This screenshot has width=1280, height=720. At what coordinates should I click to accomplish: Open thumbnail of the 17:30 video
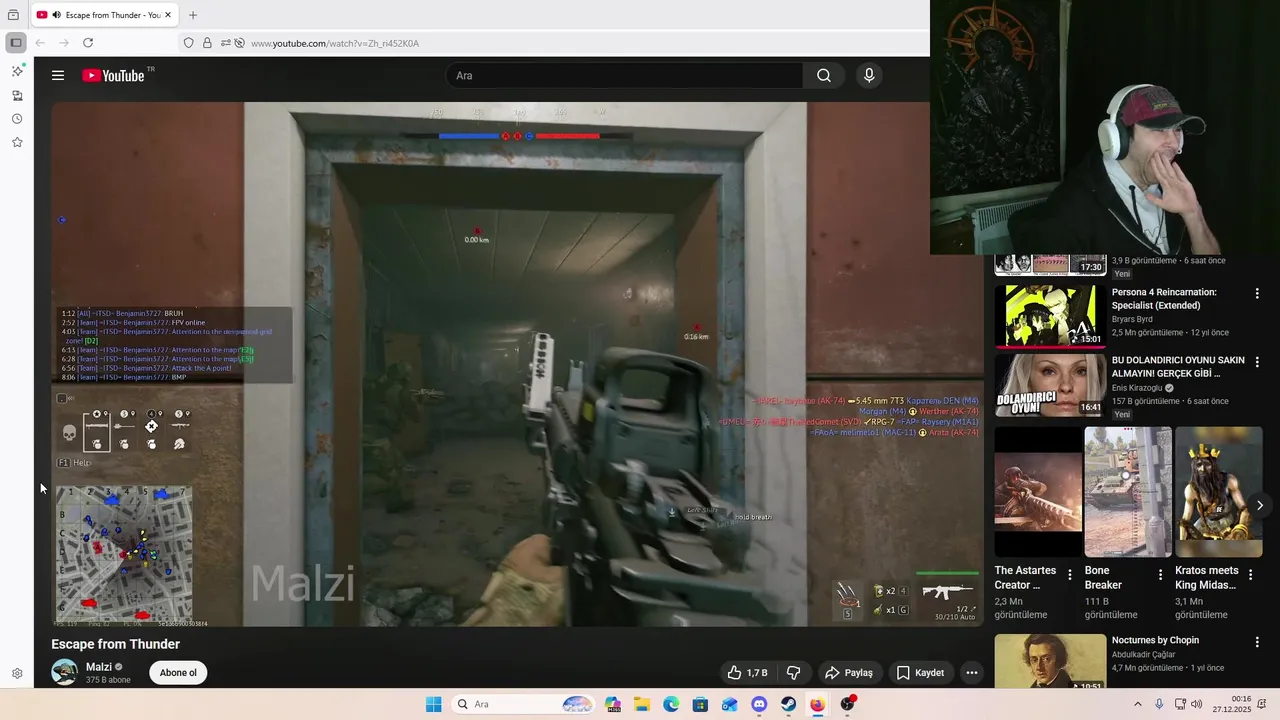1050,265
